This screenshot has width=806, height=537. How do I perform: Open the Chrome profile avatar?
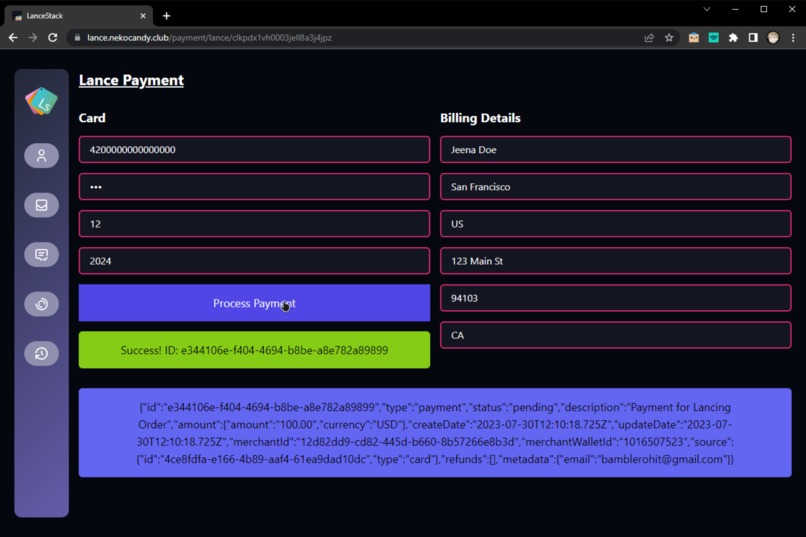[773, 38]
